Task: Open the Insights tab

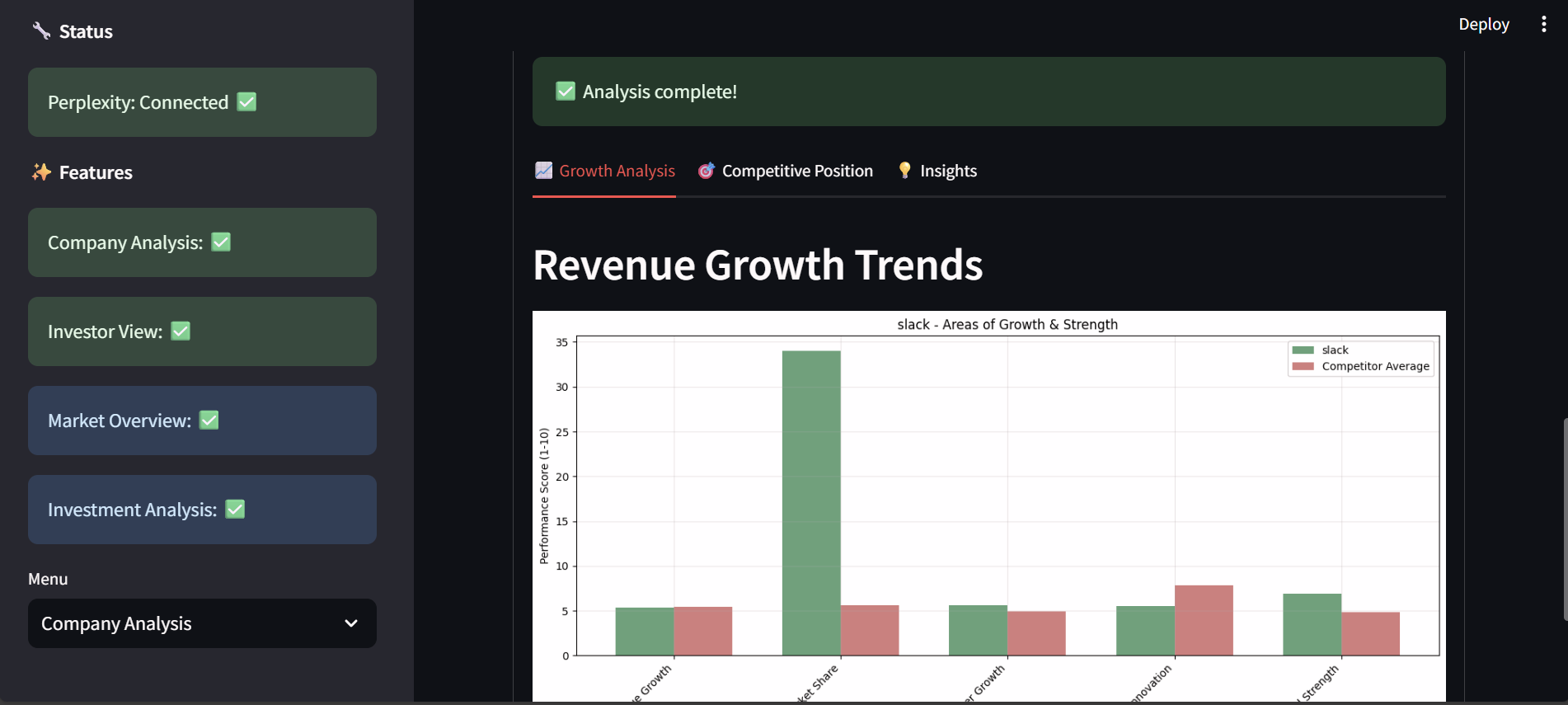Action: (937, 171)
